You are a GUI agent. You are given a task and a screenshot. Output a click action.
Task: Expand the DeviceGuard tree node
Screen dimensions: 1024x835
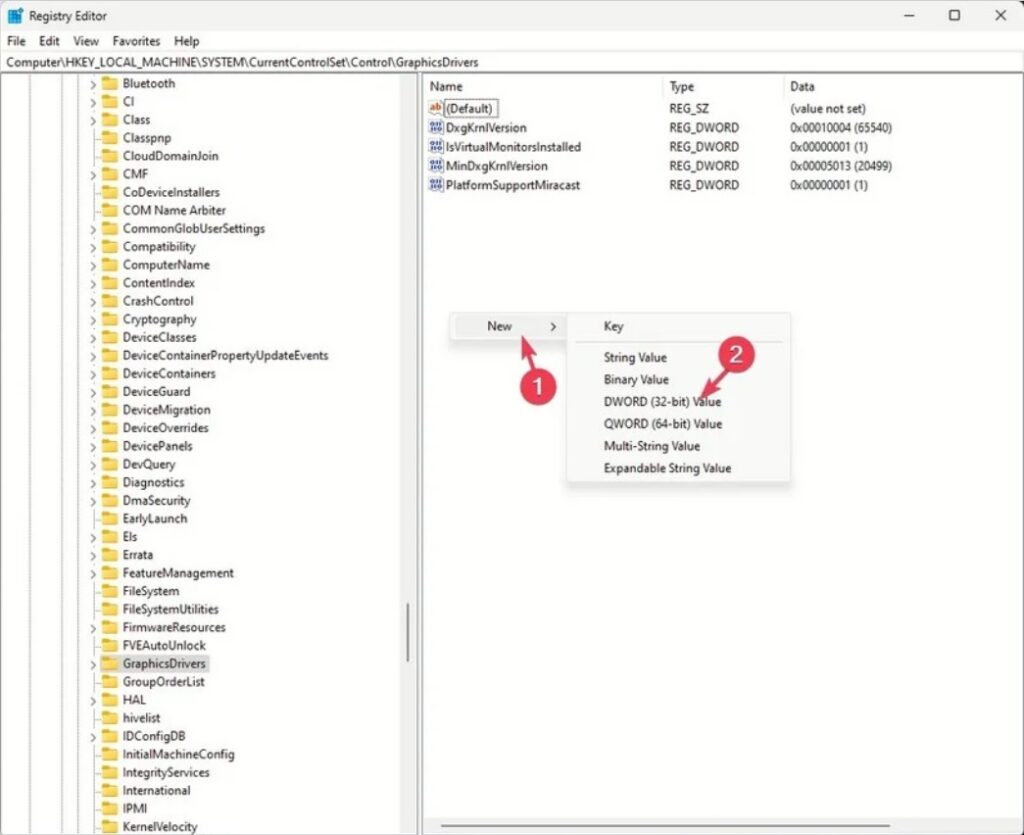click(x=93, y=392)
